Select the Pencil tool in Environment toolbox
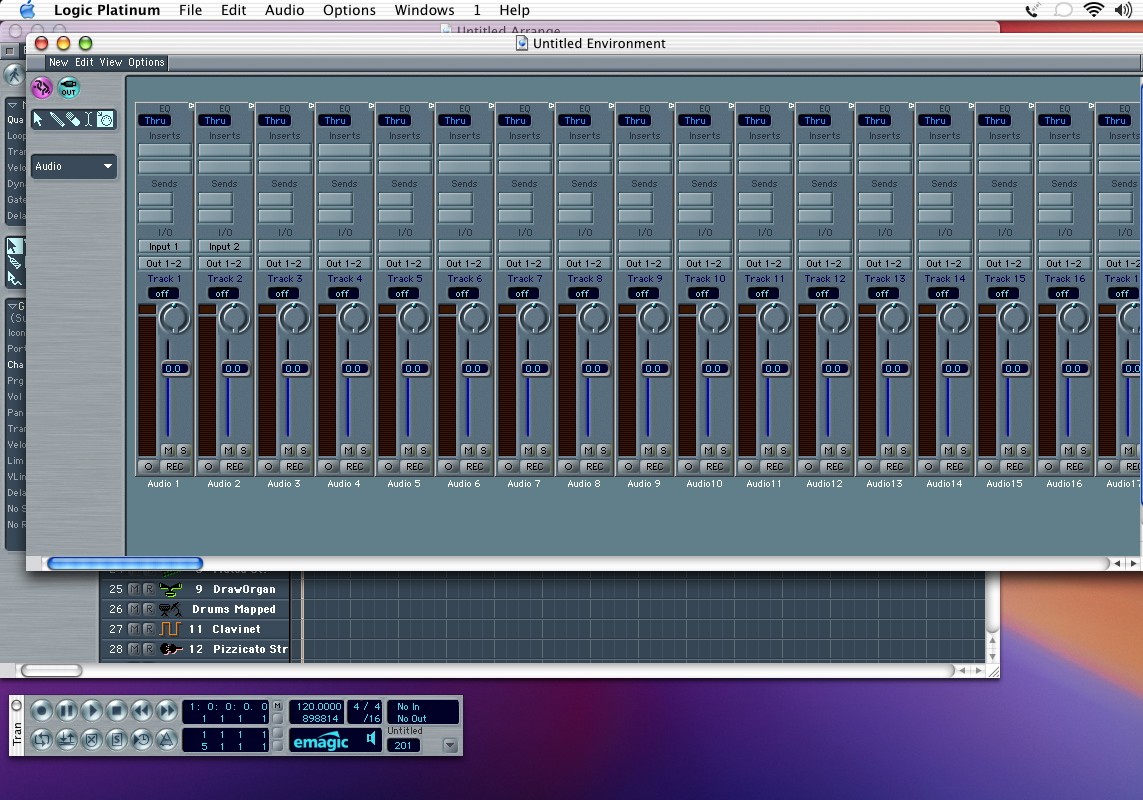This screenshot has height=800, width=1143. tap(58, 119)
